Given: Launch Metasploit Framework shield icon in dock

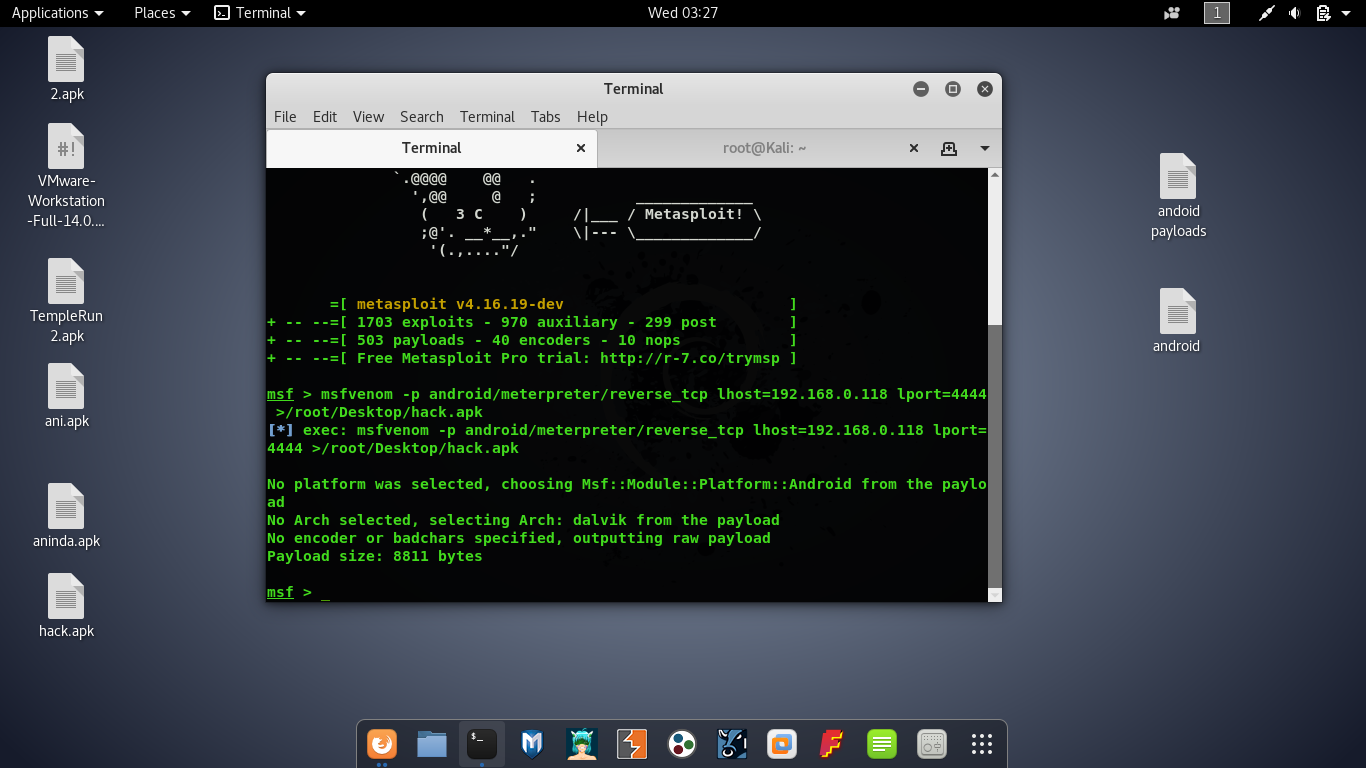Looking at the screenshot, I should point(532,744).
